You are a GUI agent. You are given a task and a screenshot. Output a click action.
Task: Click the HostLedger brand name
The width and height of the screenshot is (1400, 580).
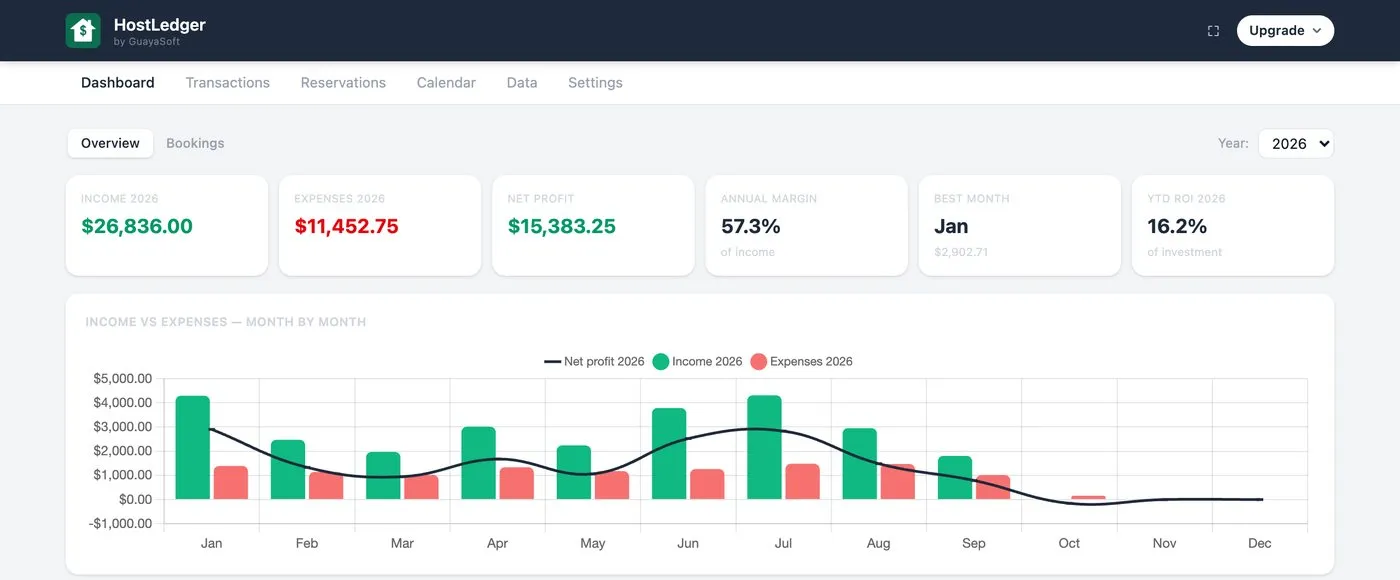pos(160,25)
